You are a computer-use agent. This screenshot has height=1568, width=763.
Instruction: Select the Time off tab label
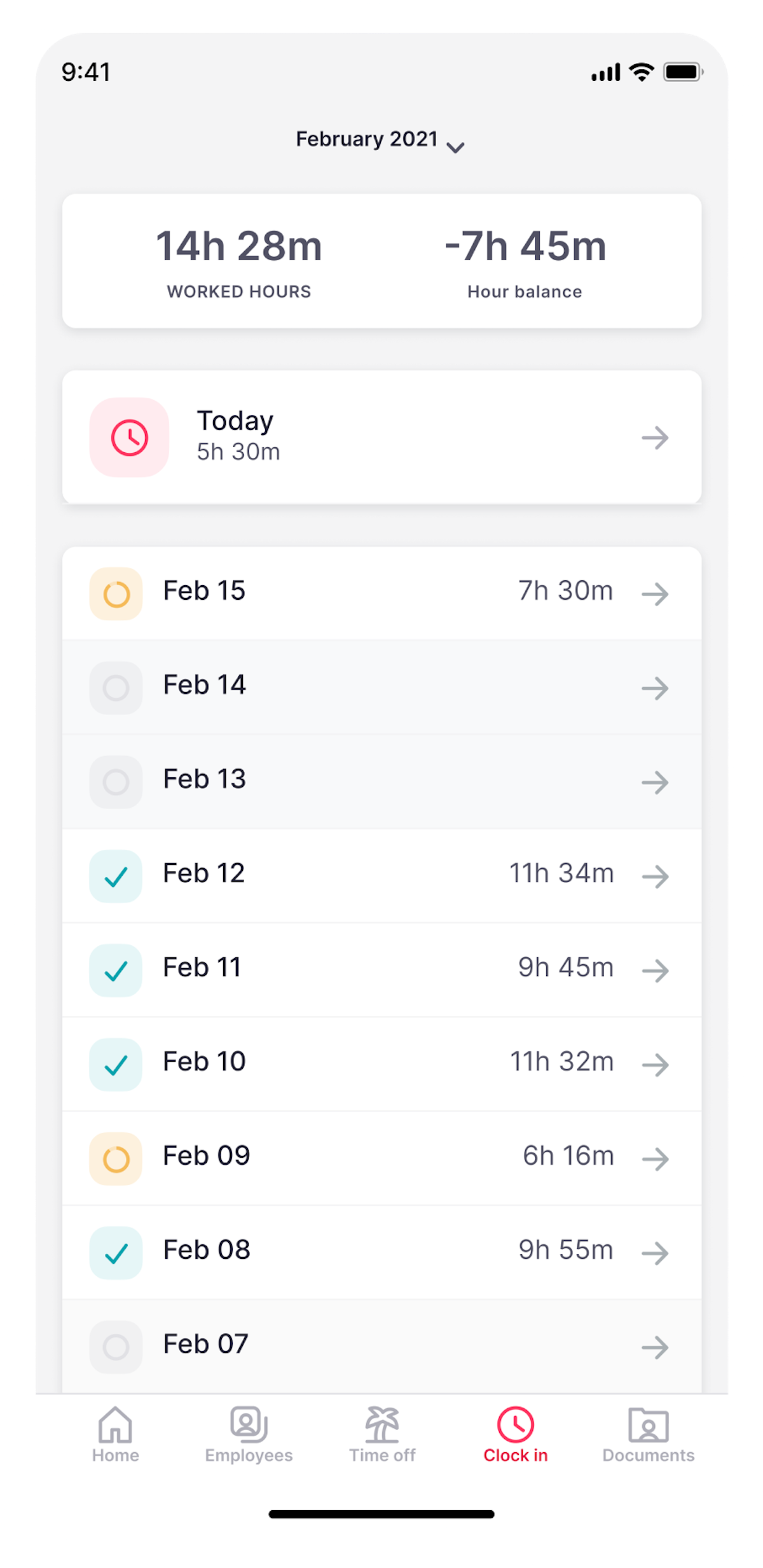[x=382, y=1455]
